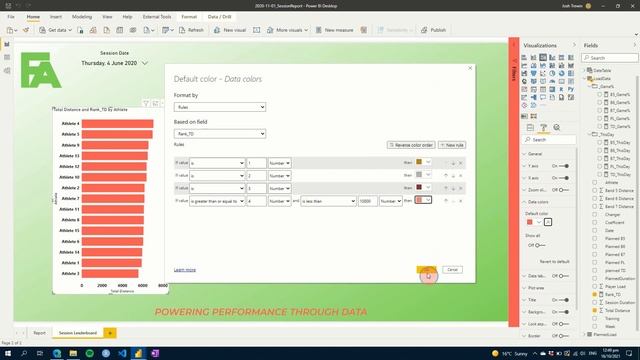Close the Default color dialog
640x360 pixels.
tap(470, 68)
